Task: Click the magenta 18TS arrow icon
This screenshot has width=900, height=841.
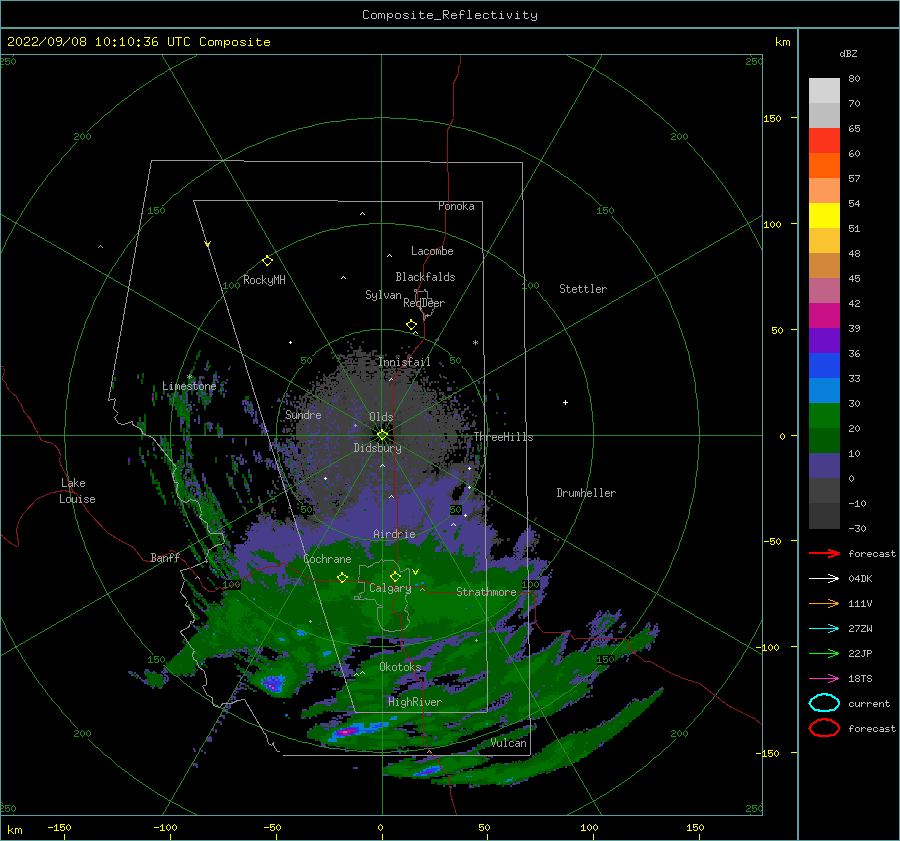Action: [x=824, y=679]
